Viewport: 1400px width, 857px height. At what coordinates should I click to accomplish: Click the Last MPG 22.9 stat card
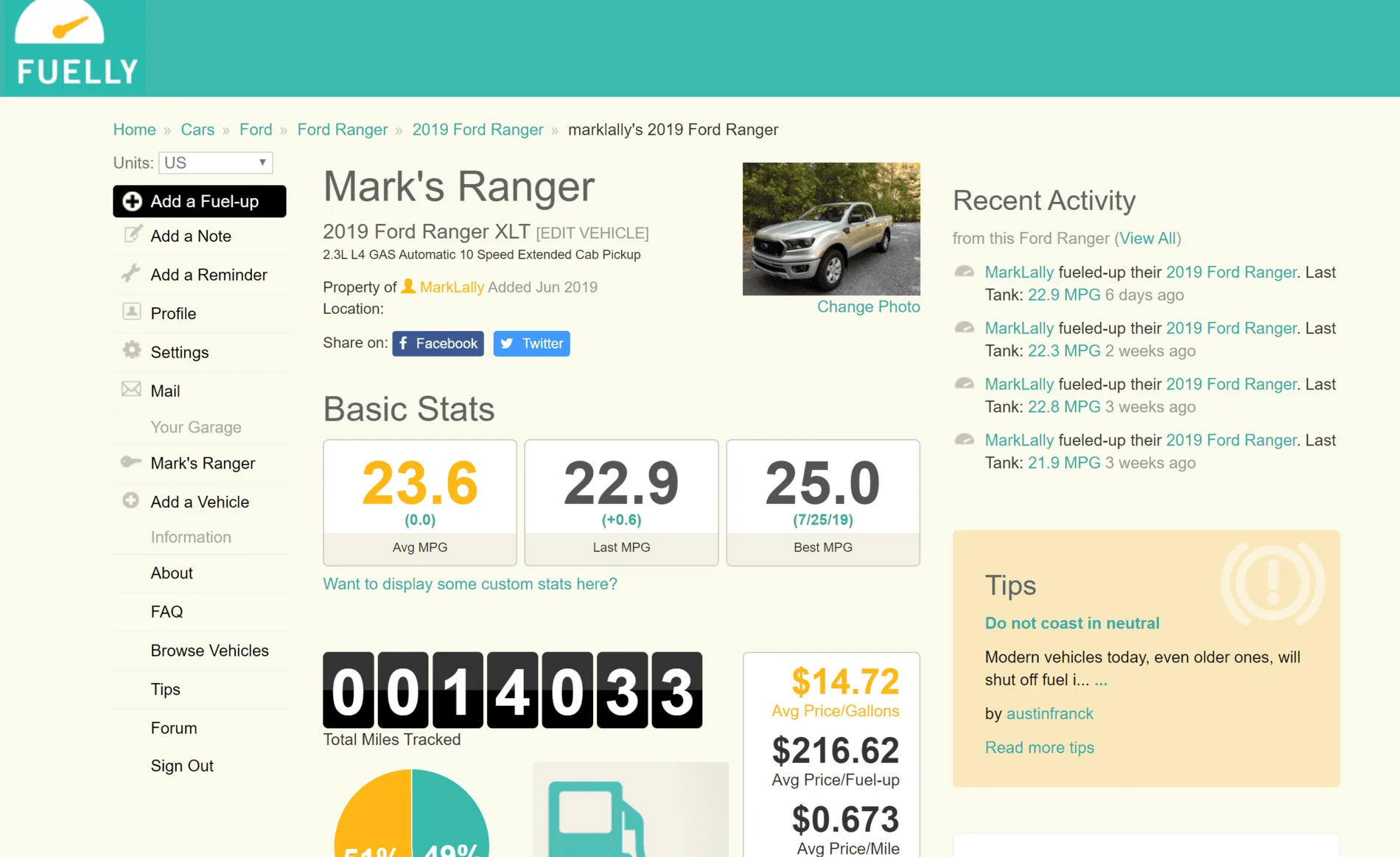point(621,503)
